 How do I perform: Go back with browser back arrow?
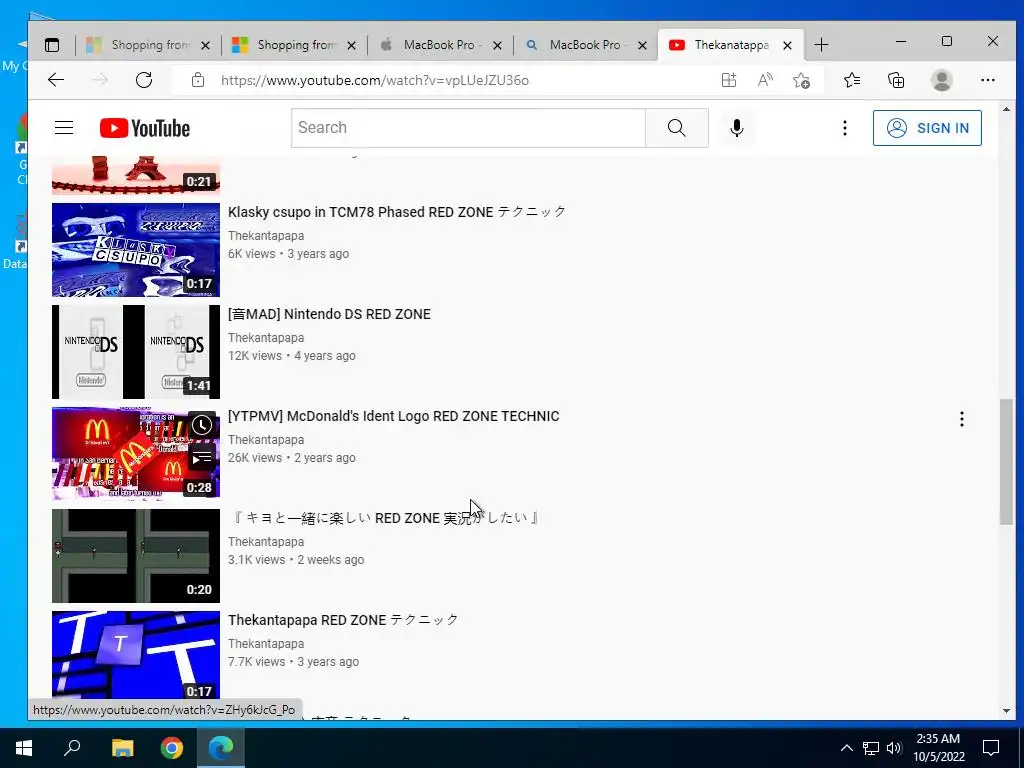click(56, 80)
